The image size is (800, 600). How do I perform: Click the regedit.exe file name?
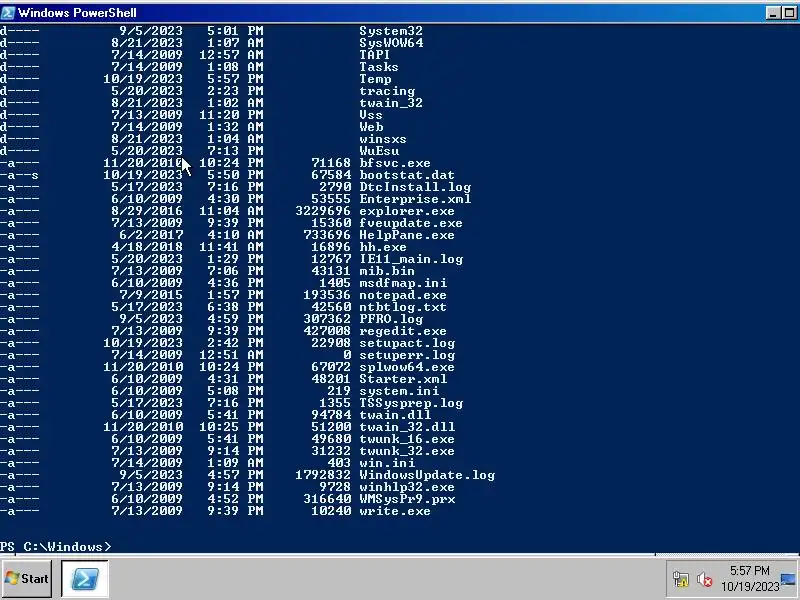403,331
